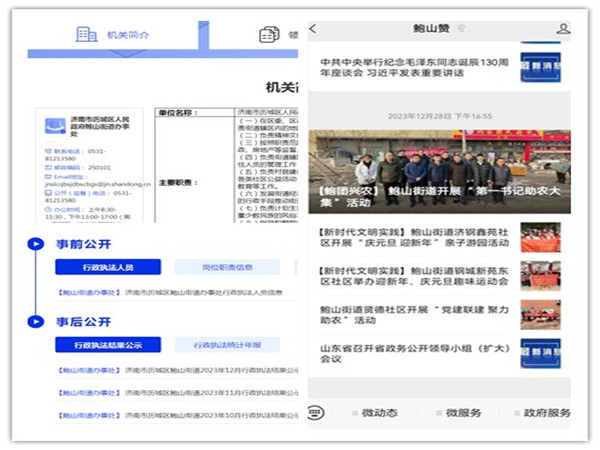Click the 鲍山赞 title text
Screen dimensions: 600x450
coord(431,28)
